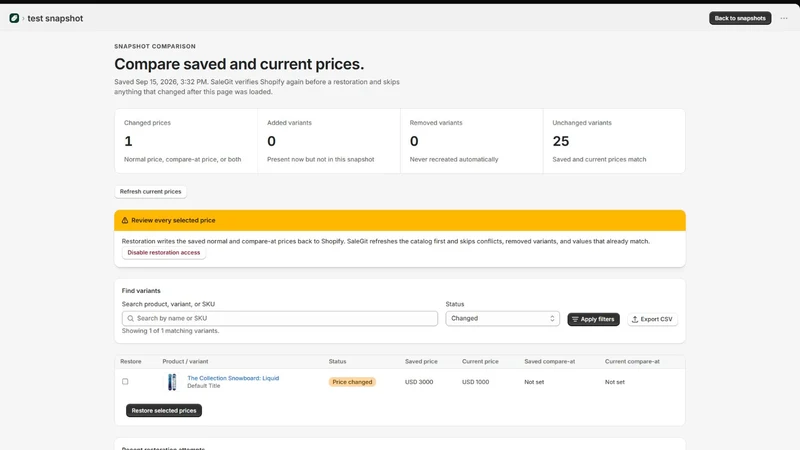The height and width of the screenshot is (450, 800).
Task: Click the Changed prices count card
Action: pos(186,141)
